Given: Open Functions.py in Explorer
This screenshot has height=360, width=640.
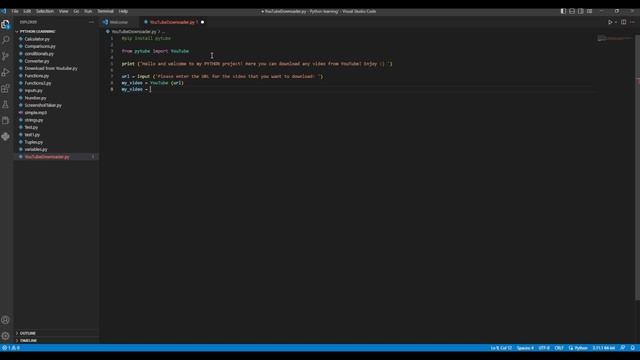Looking at the screenshot, I should pyautogui.click(x=36, y=76).
